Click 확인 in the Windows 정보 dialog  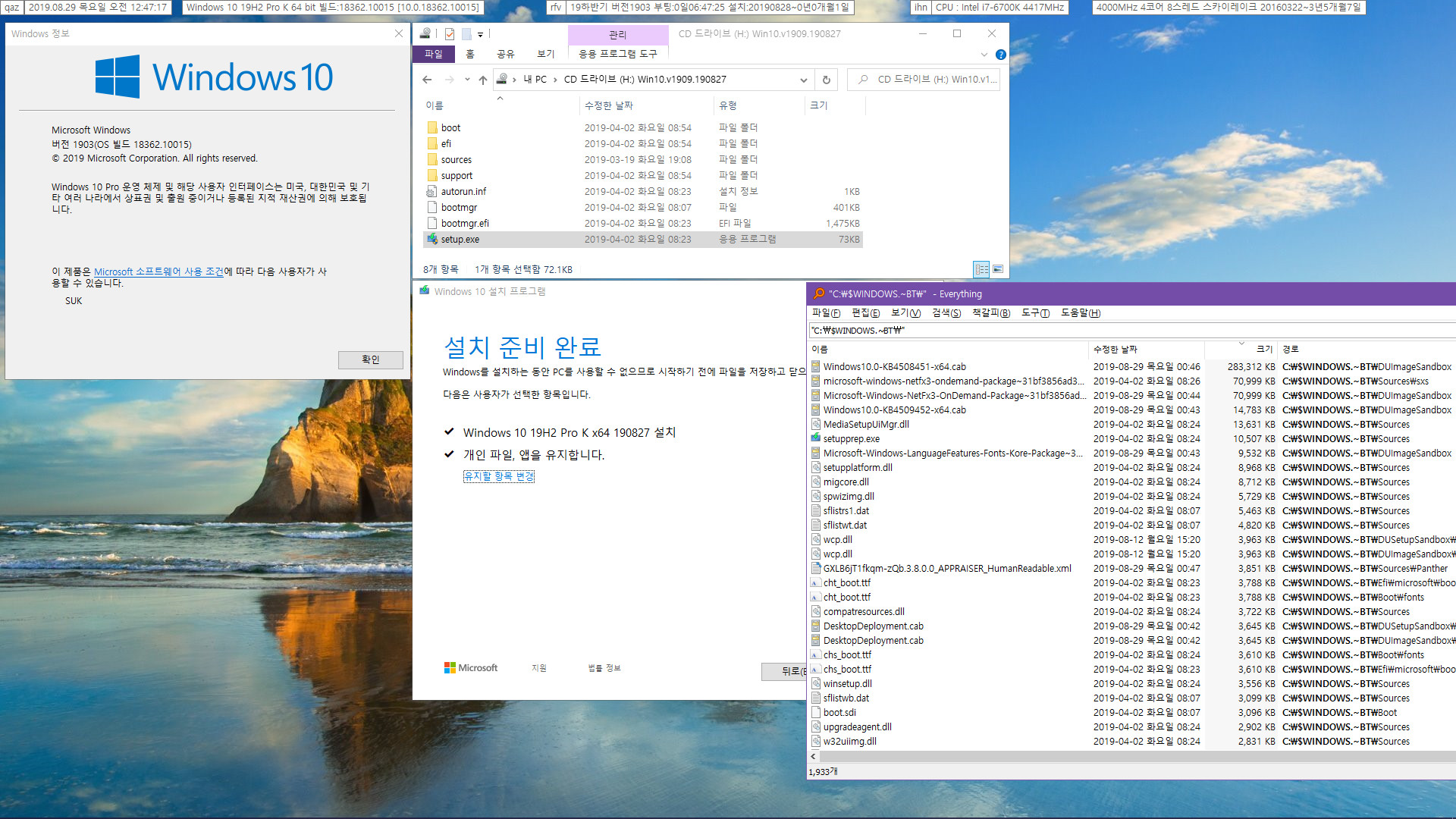click(371, 359)
